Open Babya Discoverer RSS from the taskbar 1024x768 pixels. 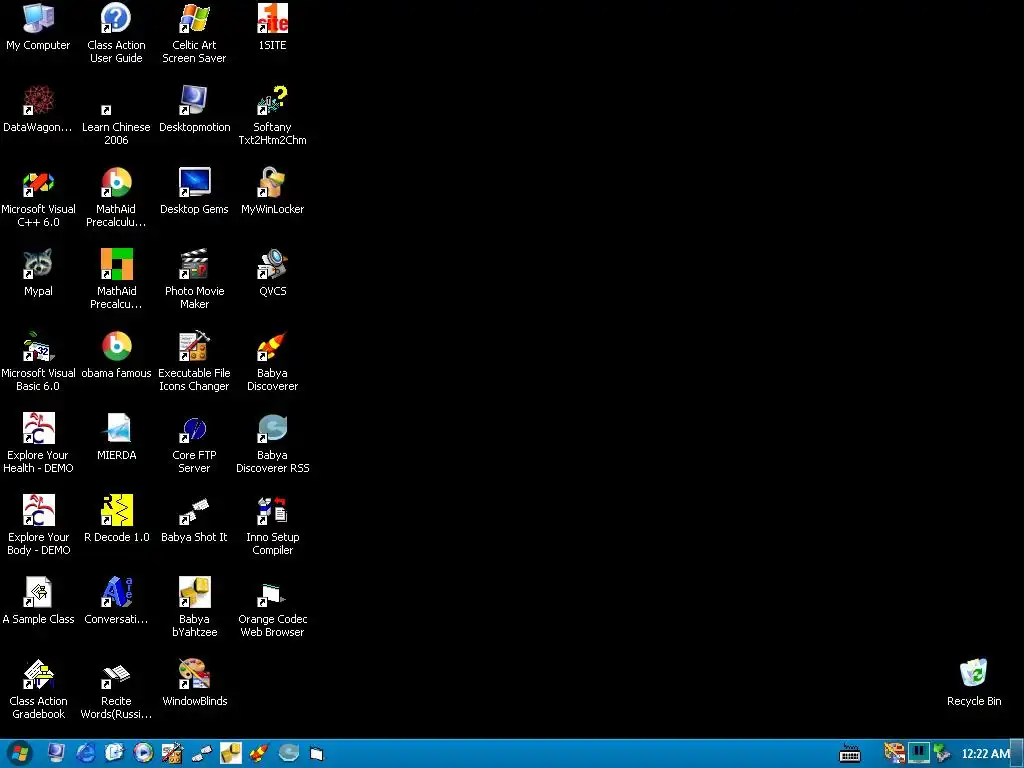tap(289, 753)
